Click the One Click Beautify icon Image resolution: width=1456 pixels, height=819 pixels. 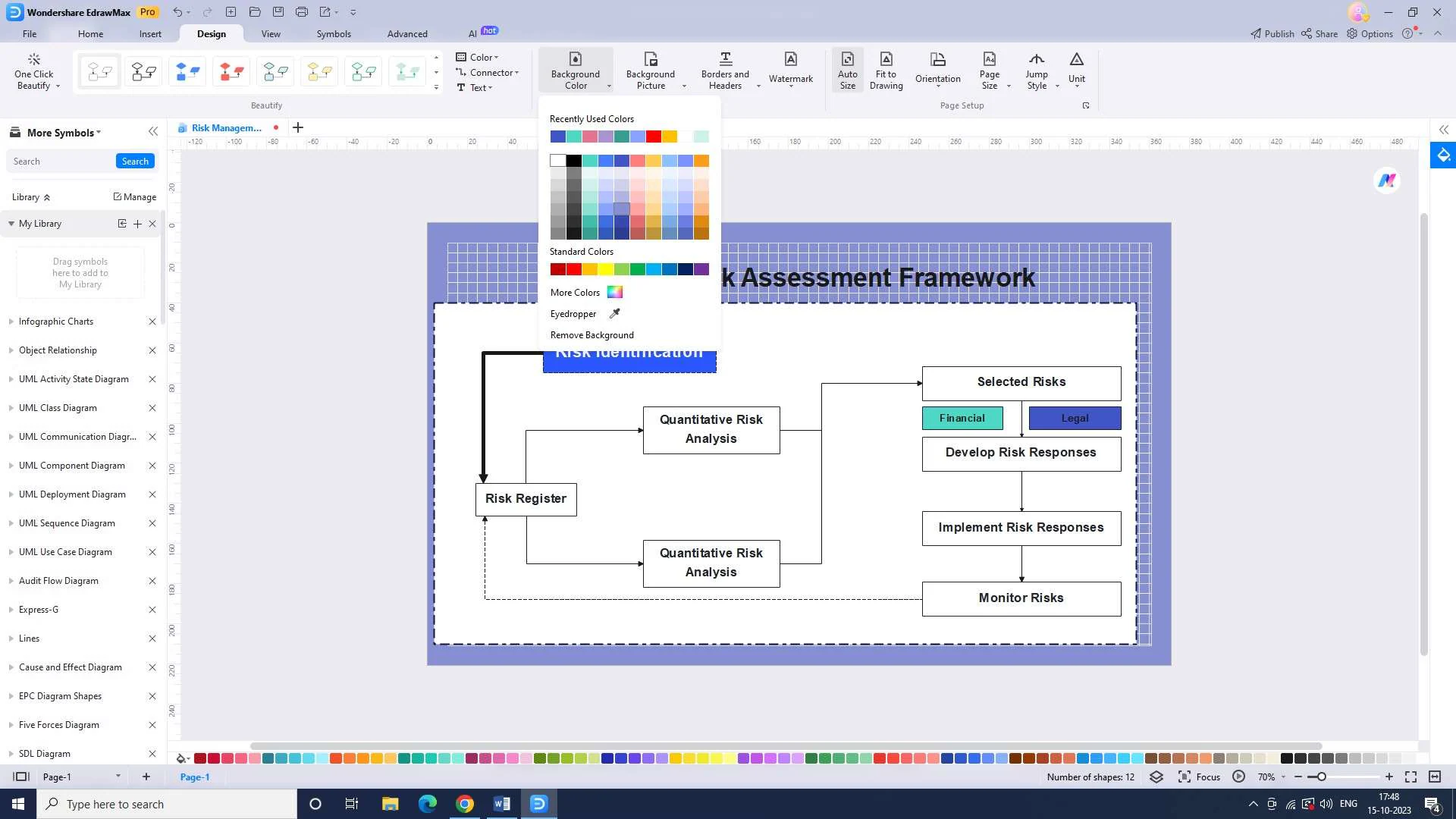click(34, 70)
